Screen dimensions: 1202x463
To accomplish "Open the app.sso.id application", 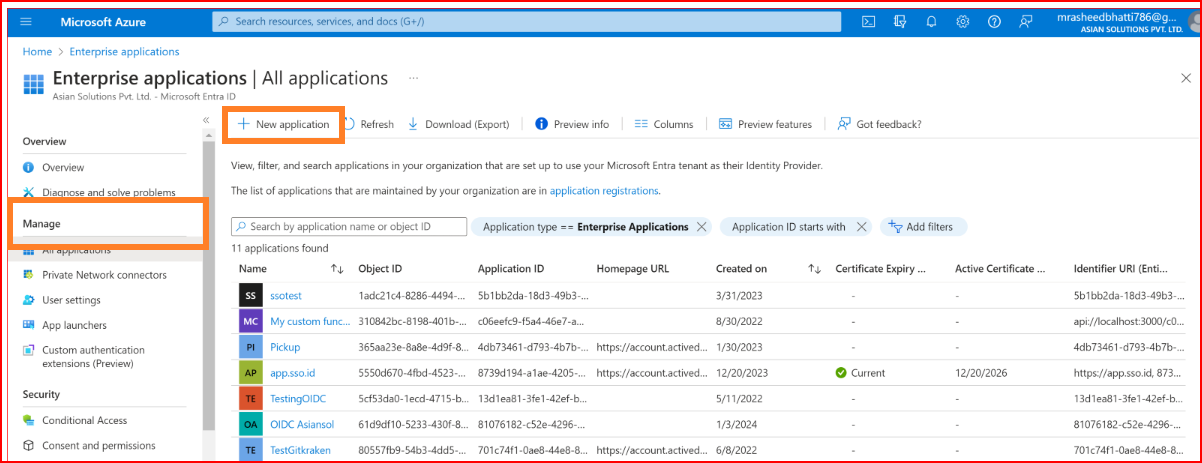I will coord(292,373).
